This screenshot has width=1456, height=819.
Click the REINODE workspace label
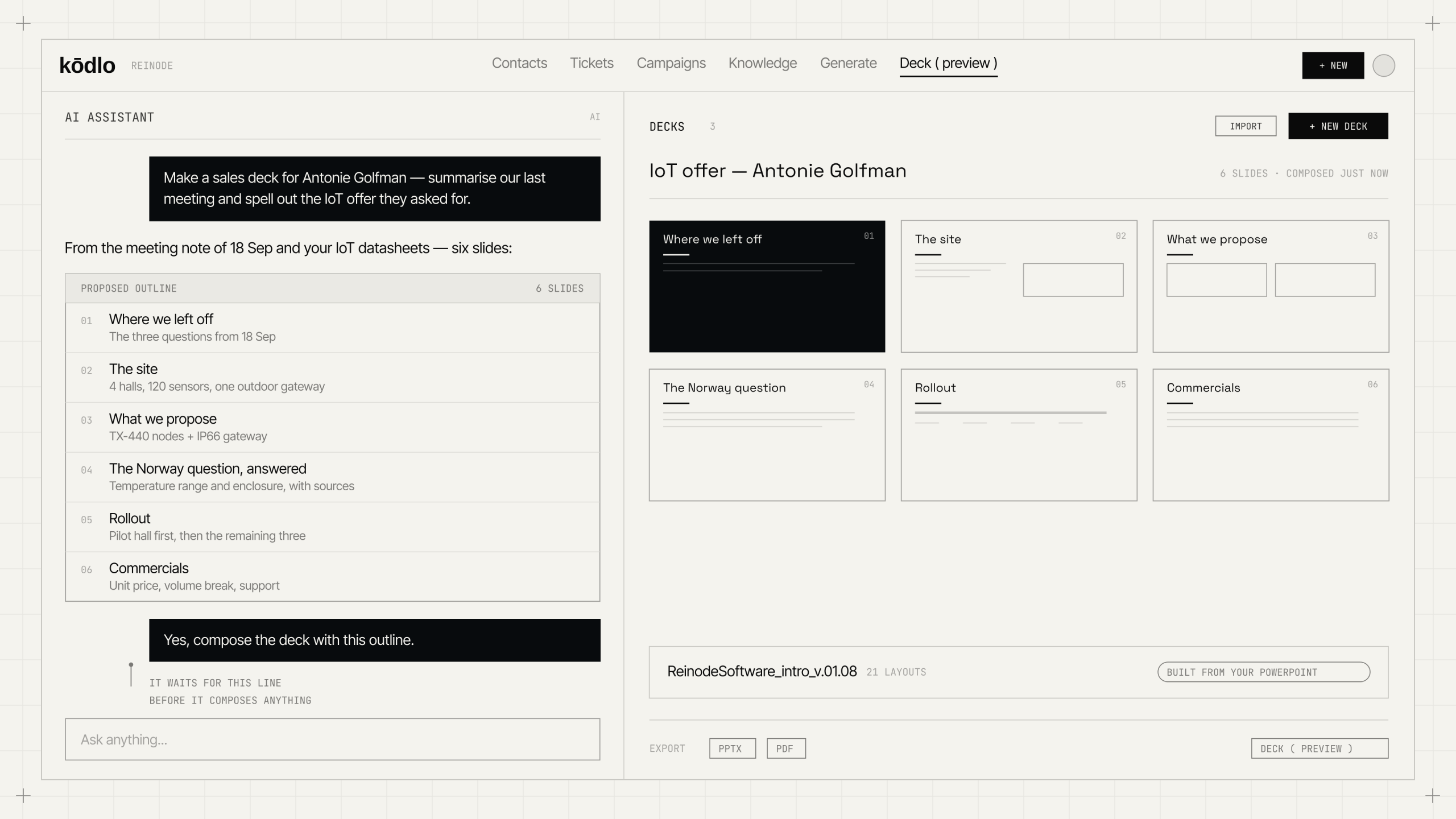(152, 66)
